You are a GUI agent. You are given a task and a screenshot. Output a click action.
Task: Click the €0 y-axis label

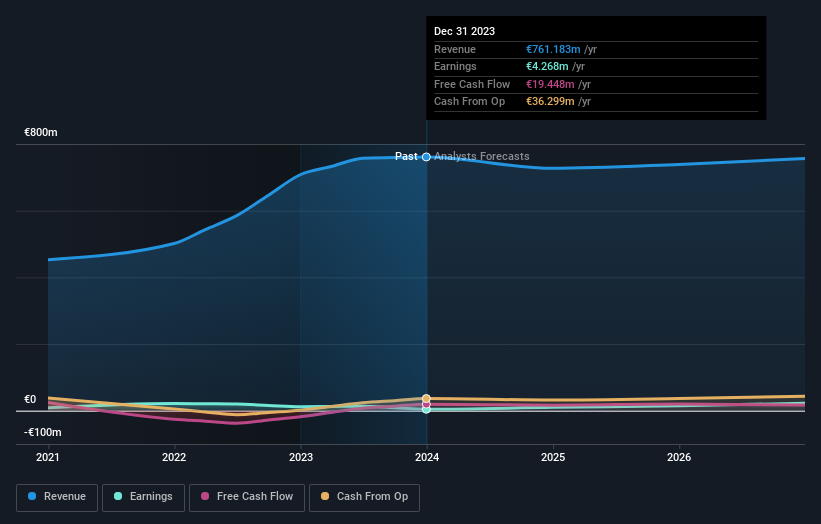[30, 399]
